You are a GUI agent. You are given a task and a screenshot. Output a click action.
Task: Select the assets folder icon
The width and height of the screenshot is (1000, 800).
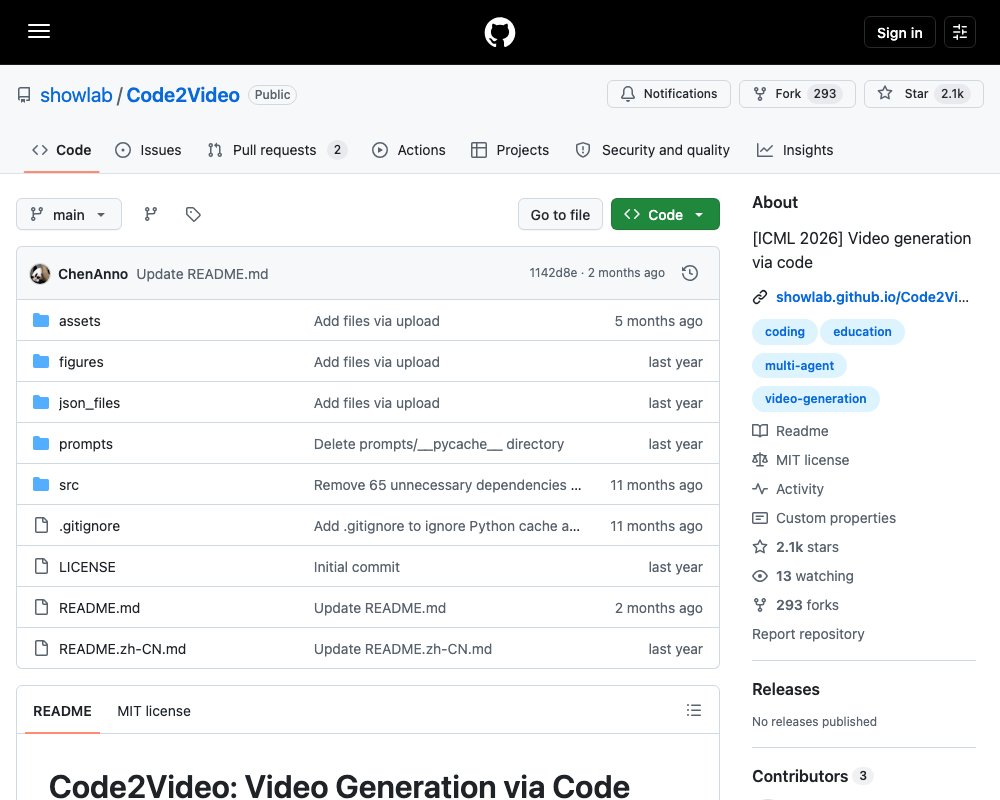click(x=41, y=320)
